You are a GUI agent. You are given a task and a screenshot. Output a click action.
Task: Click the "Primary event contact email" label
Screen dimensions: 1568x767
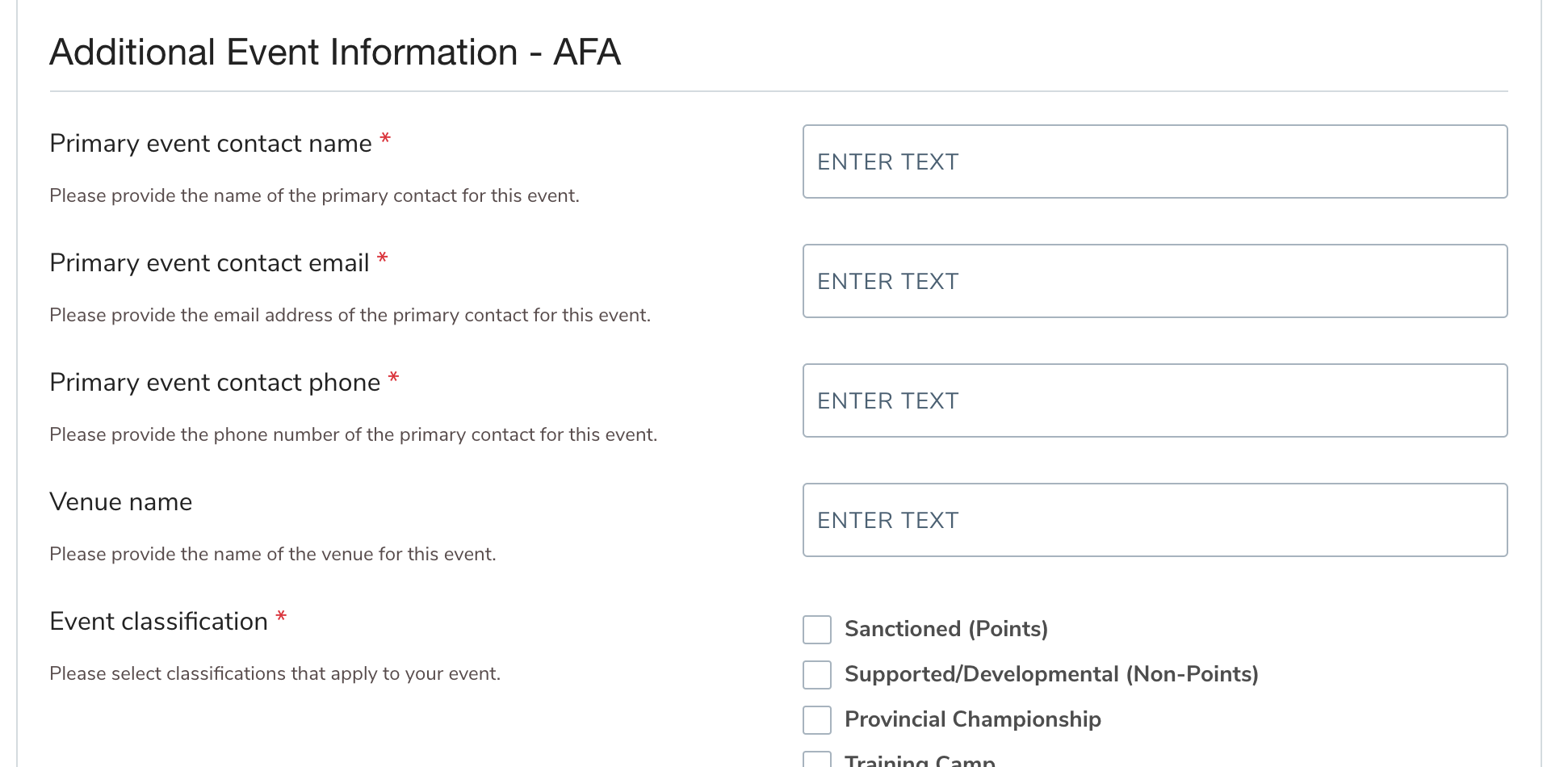pyautogui.click(x=209, y=263)
